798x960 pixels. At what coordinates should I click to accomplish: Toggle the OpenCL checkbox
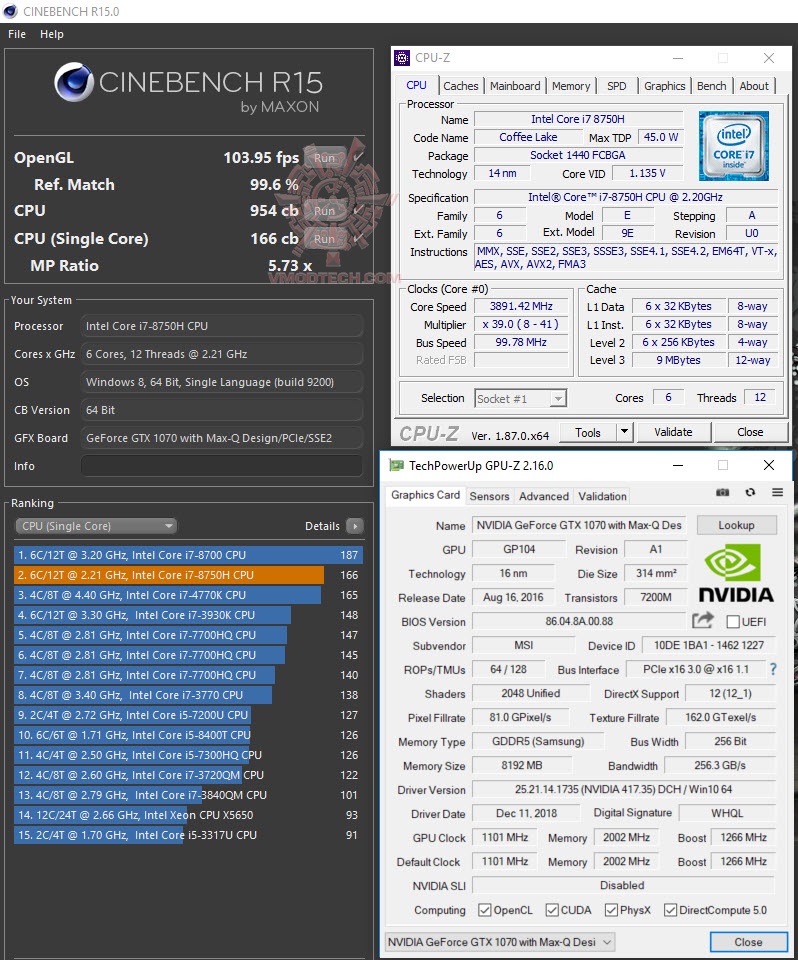click(484, 910)
